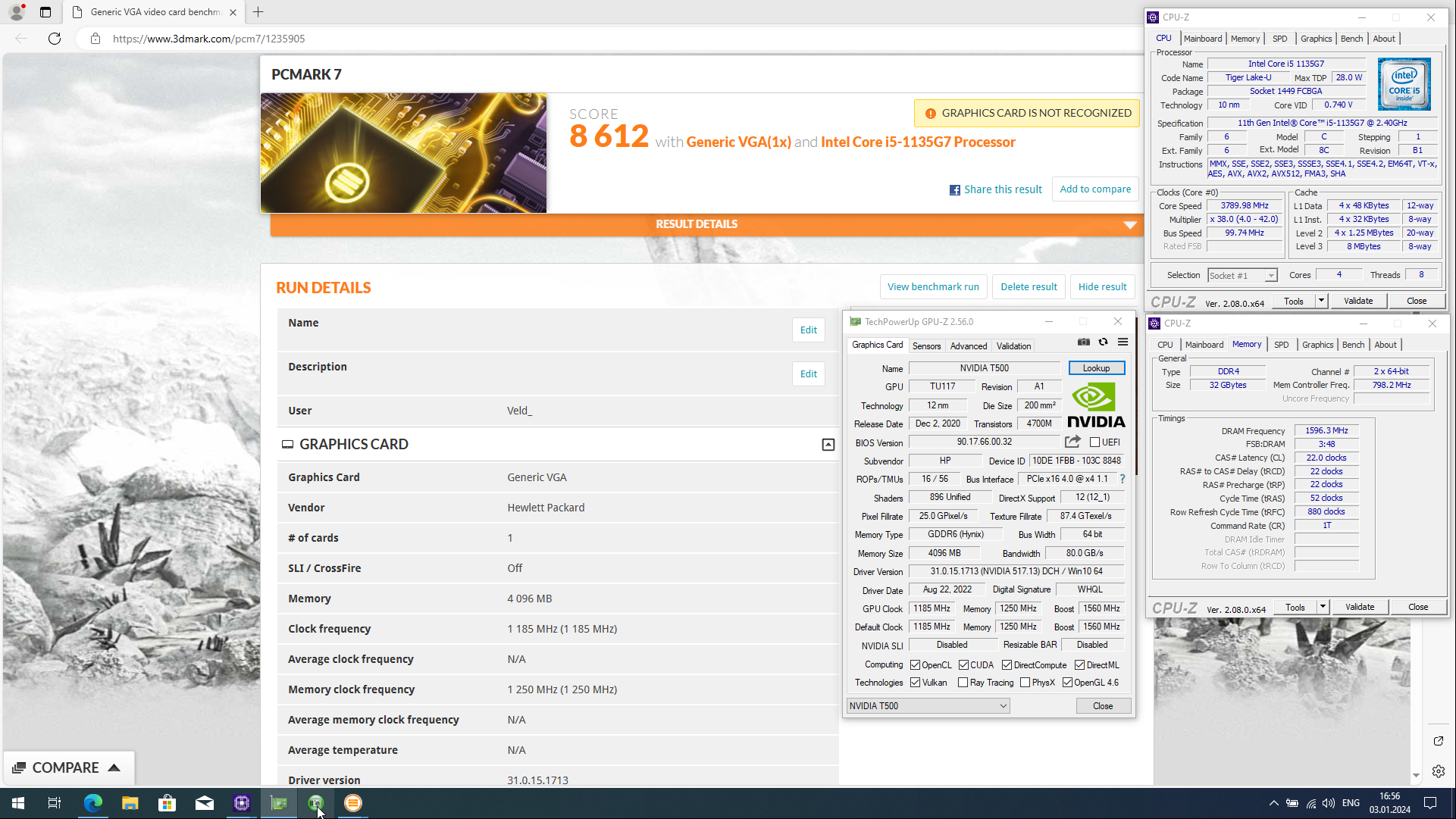Open Microsoft Edge from the taskbar
This screenshot has height=819, width=1456.
point(92,803)
